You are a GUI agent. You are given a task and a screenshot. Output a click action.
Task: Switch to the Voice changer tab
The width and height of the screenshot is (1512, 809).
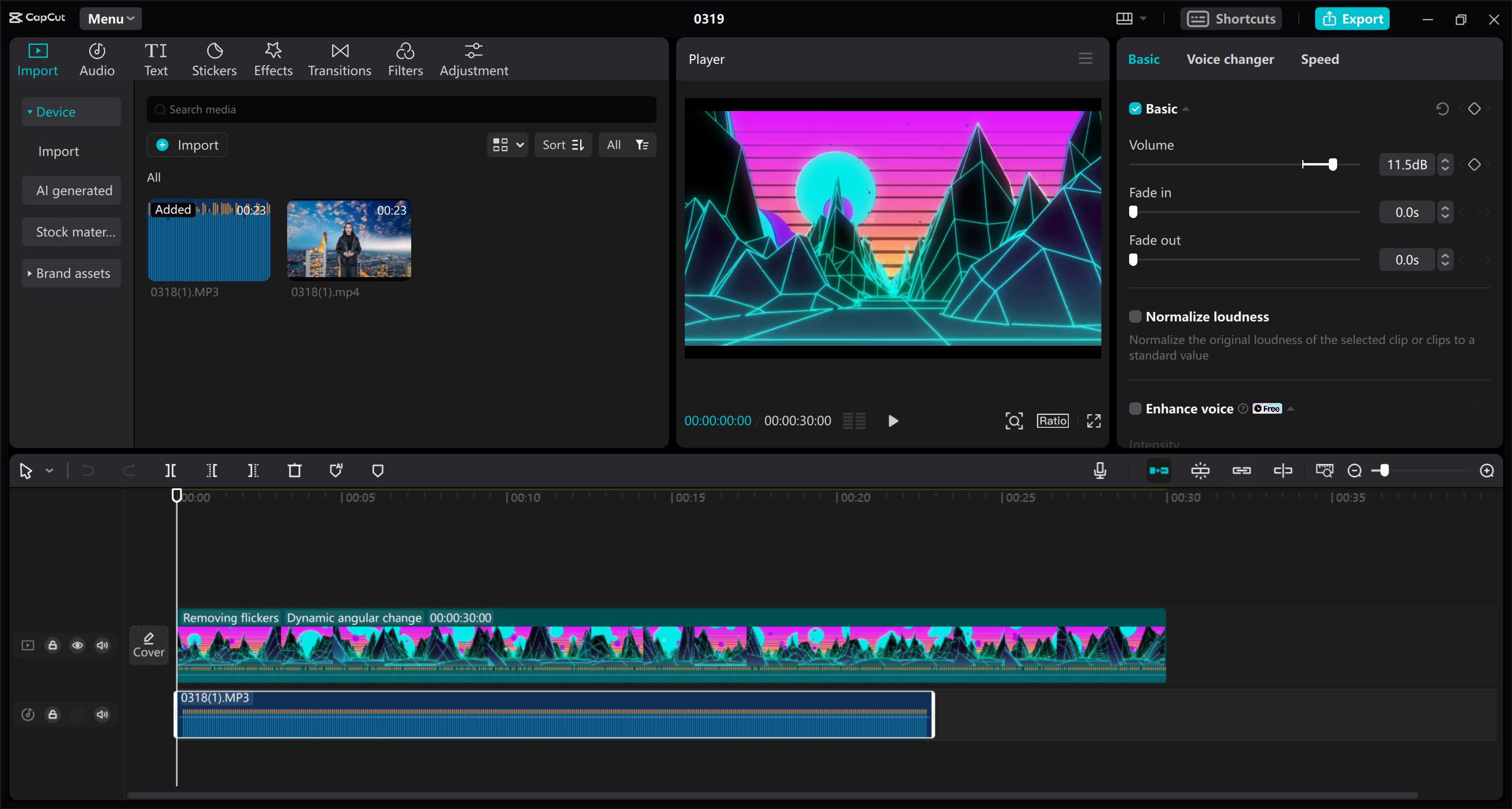tap(1230, 59)
